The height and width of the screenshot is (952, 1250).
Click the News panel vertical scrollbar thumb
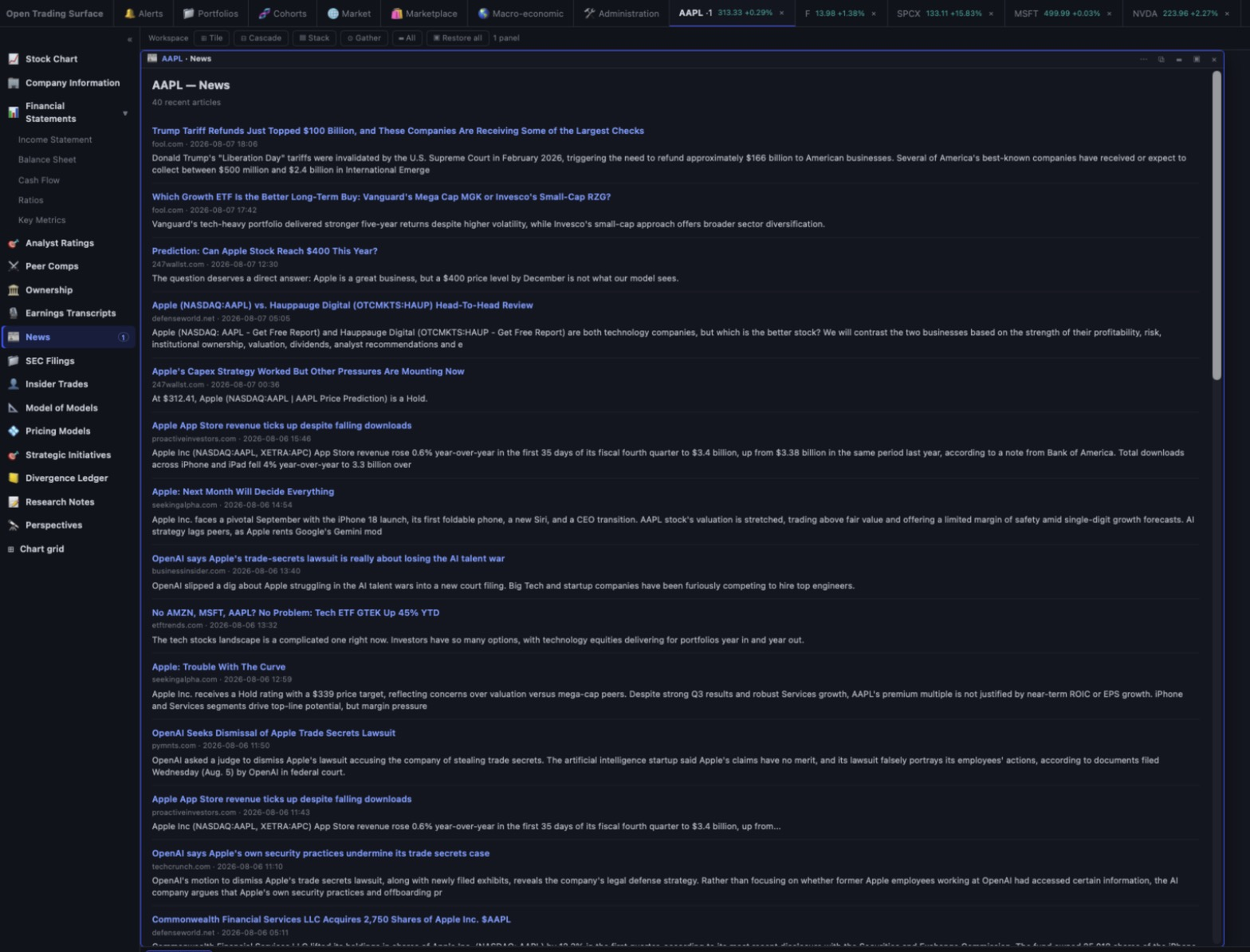tap(1217, 226)
